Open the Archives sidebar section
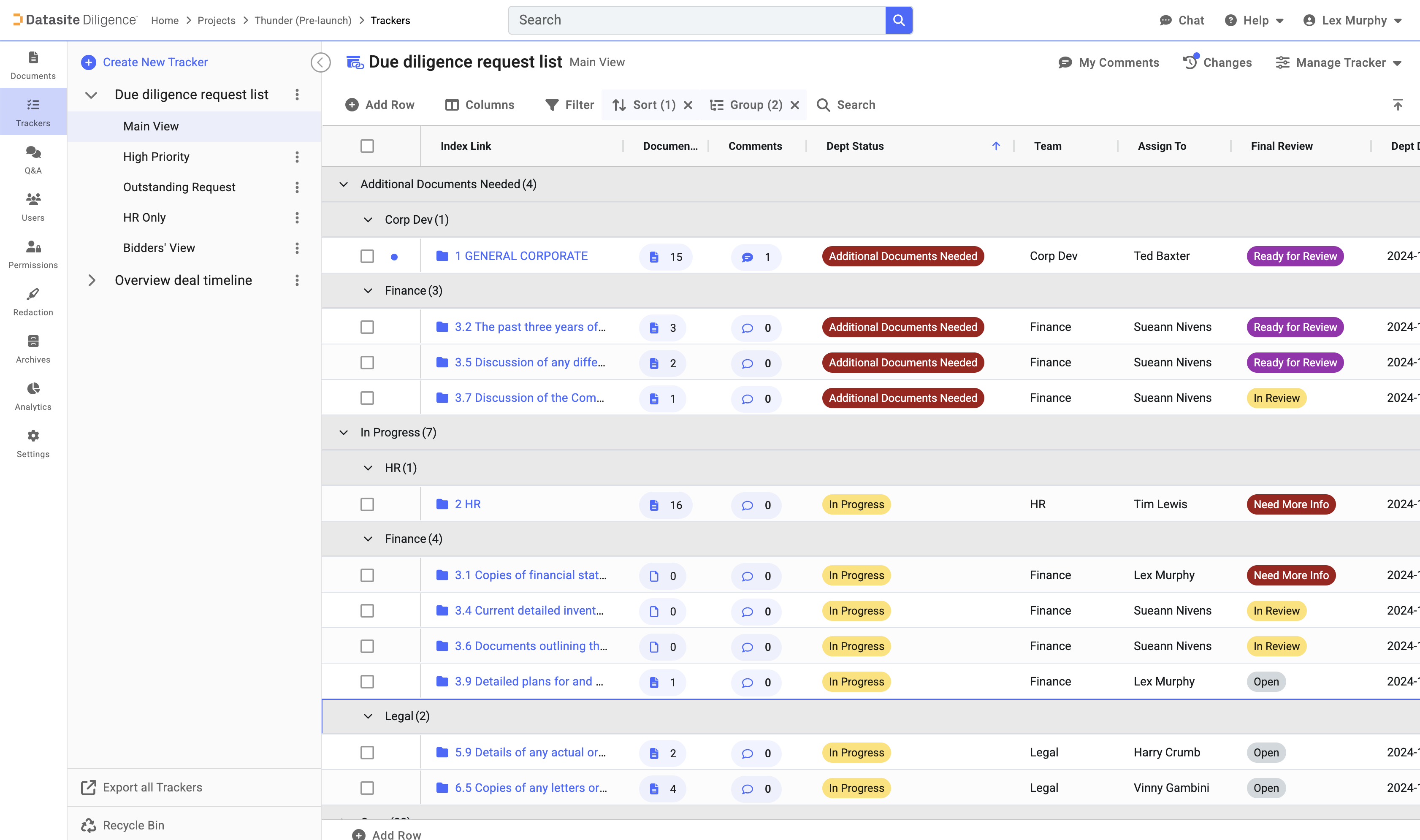Viewport: 1420px width, 840px height. (x=33, y=349)
